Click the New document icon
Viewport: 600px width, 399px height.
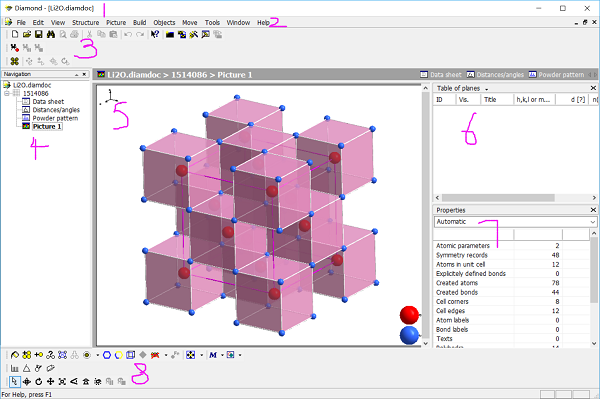click(x=15, y=34)
